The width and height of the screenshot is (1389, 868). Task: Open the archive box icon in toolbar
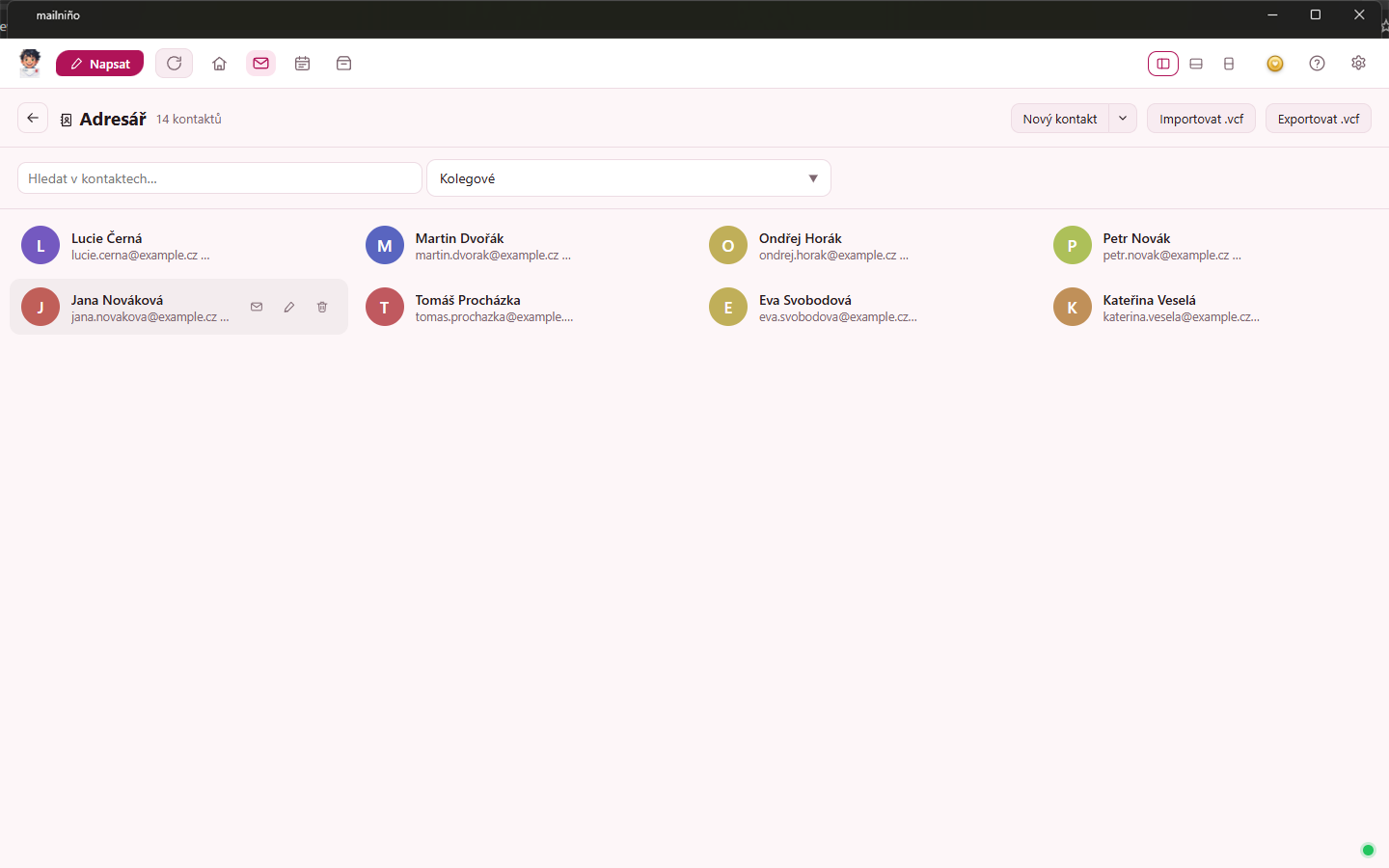343,64
